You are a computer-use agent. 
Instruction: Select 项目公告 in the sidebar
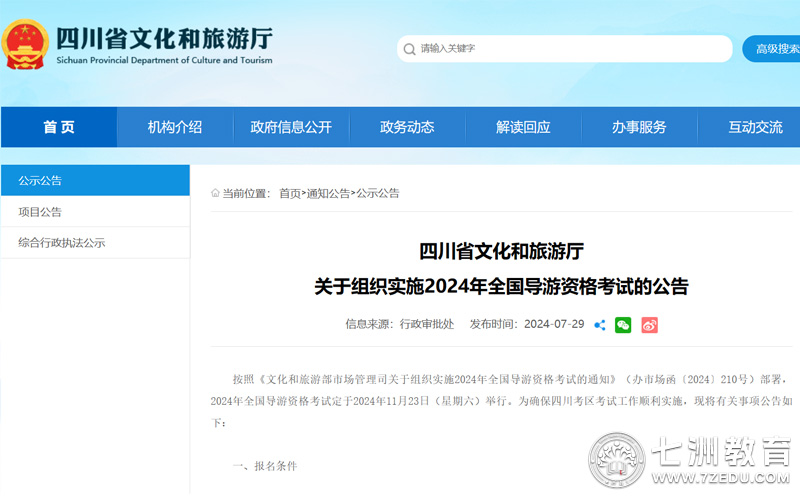pos(95,212)
